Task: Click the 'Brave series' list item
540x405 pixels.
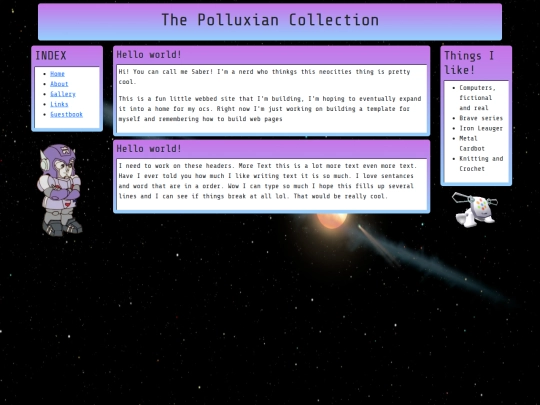Action: 481,118
